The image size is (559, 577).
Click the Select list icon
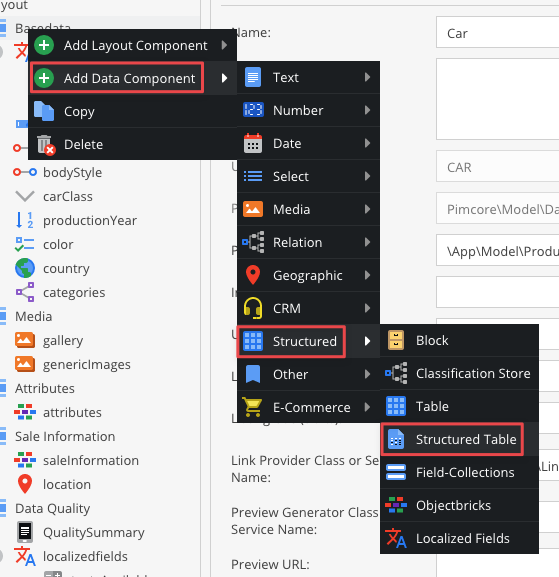point(253,176)
